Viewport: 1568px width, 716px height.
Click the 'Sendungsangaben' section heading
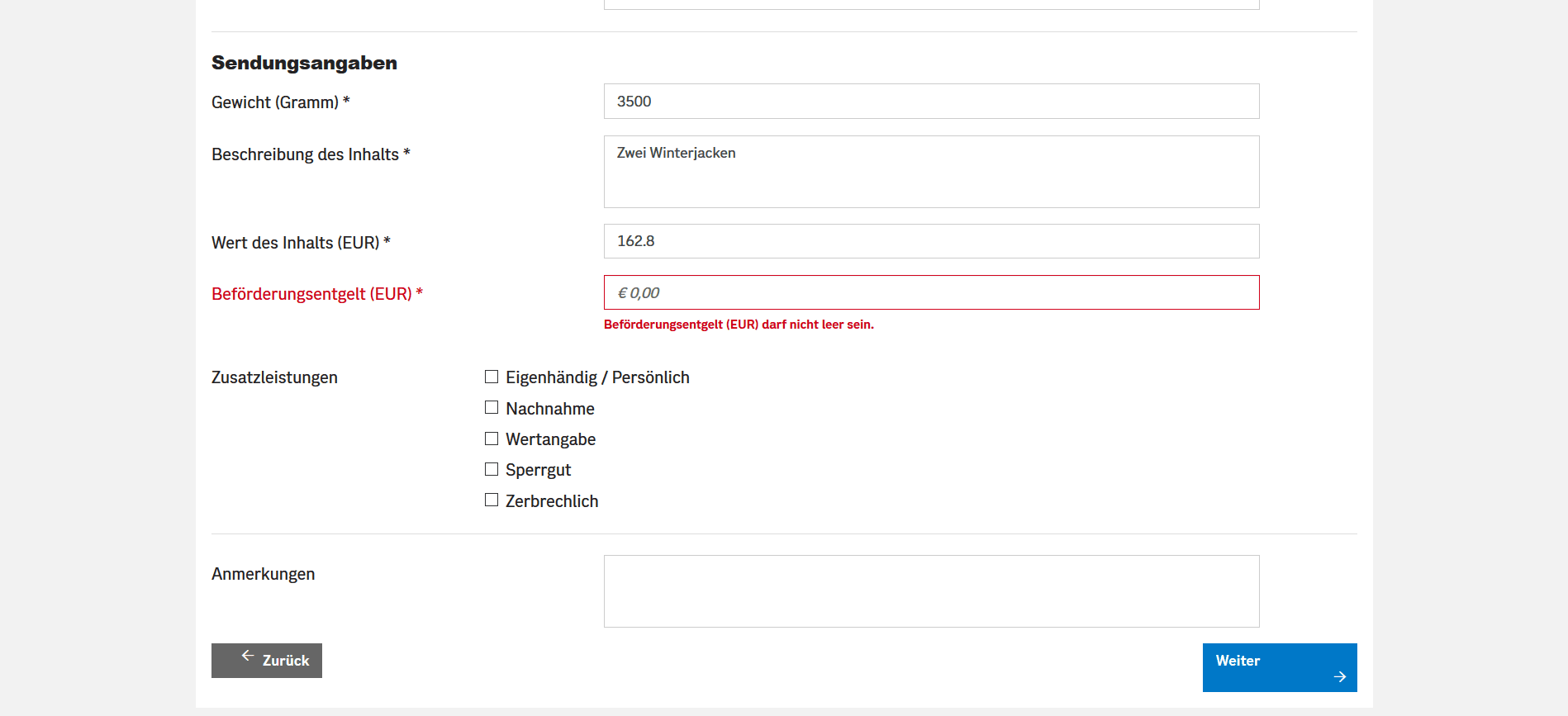click(304, 63)
